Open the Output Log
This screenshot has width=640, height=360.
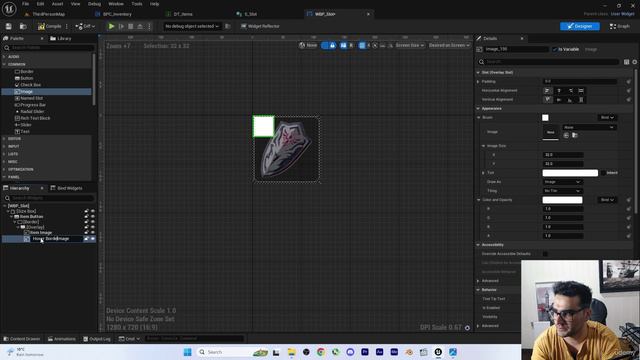tap(97, 339)
